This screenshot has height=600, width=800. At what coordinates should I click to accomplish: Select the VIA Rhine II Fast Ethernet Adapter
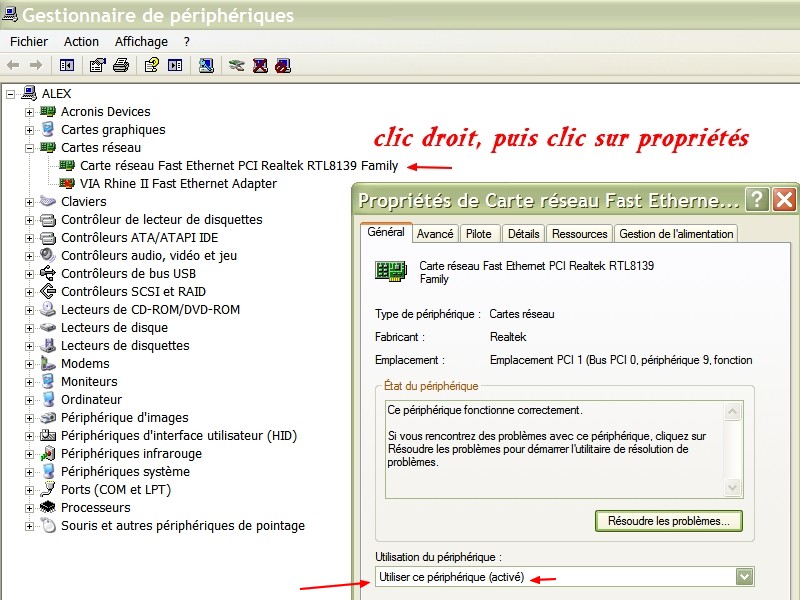coord(178,184)
